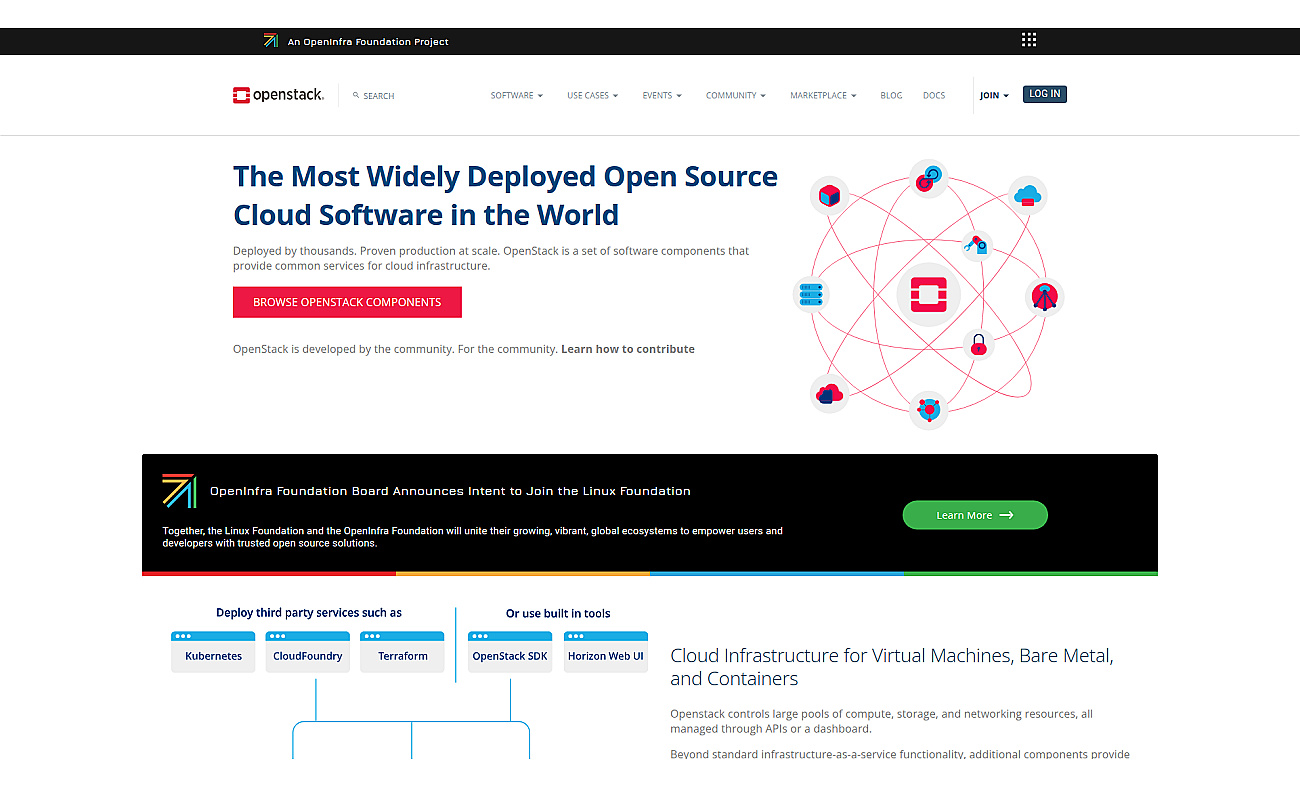
Task: Click the OpenInfra logo in the top black bar
Action: [x=271, y=41]
